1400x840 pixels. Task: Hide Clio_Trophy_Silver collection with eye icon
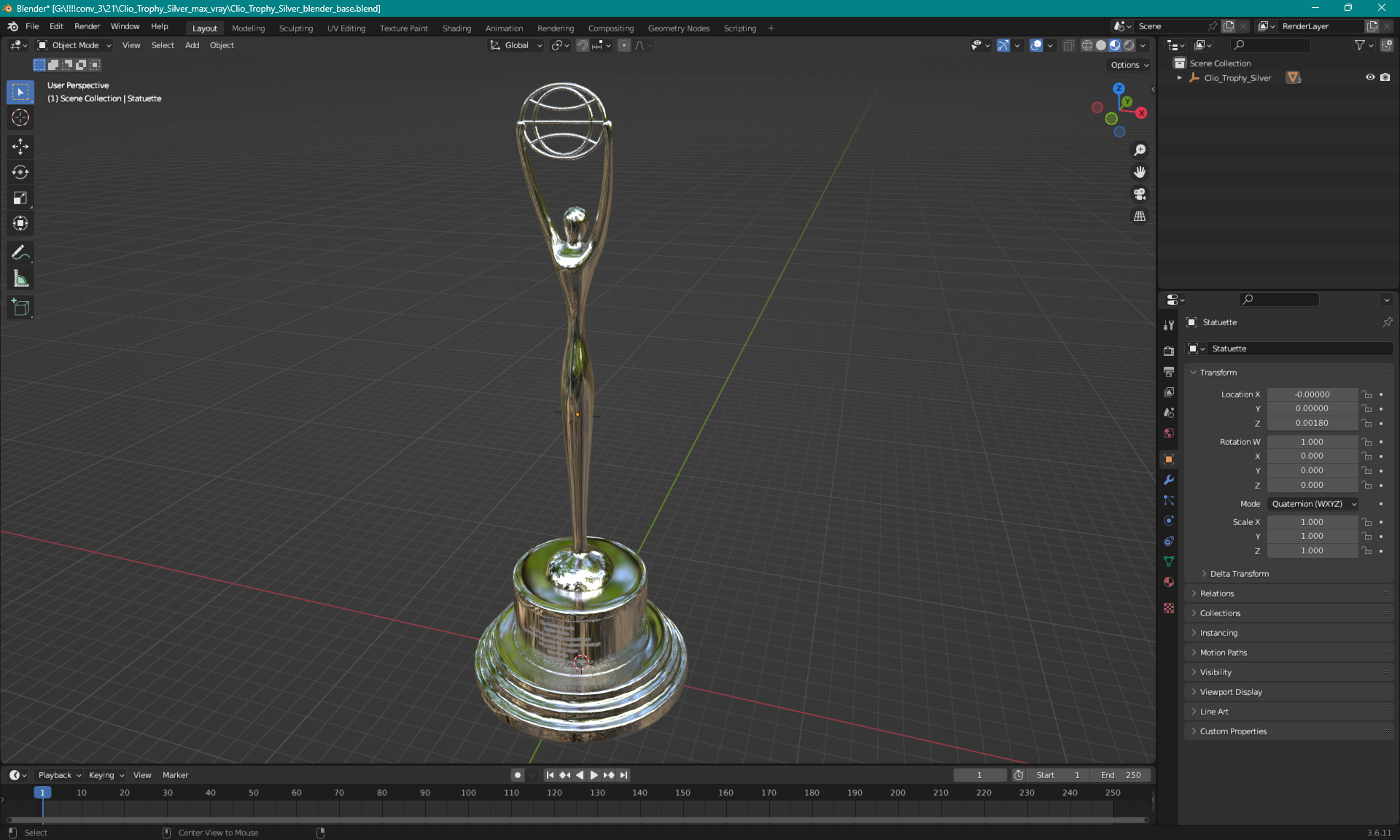pos(1370,77)
